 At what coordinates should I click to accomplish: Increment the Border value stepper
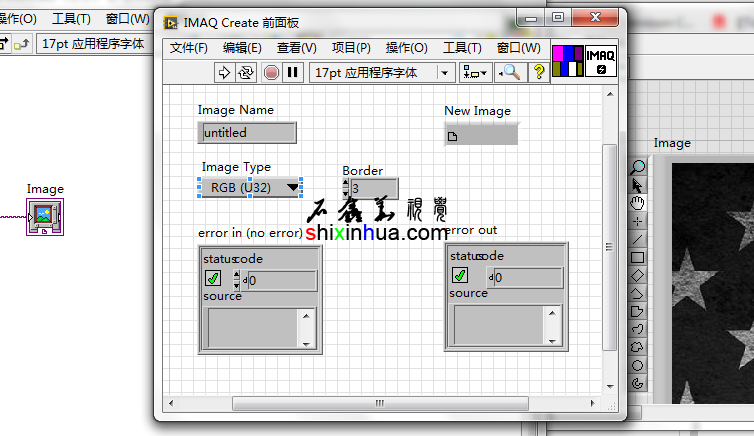(x=346, y=183)
